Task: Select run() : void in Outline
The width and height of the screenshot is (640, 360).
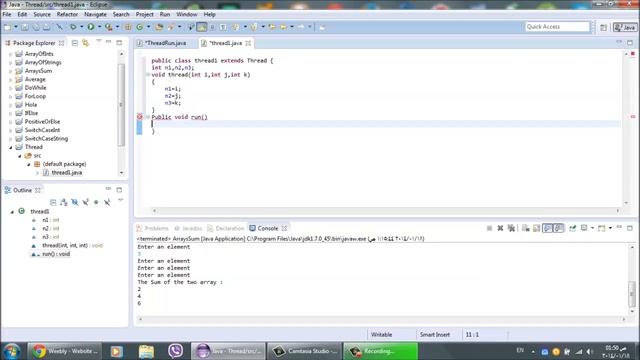Action: (56, 254)
